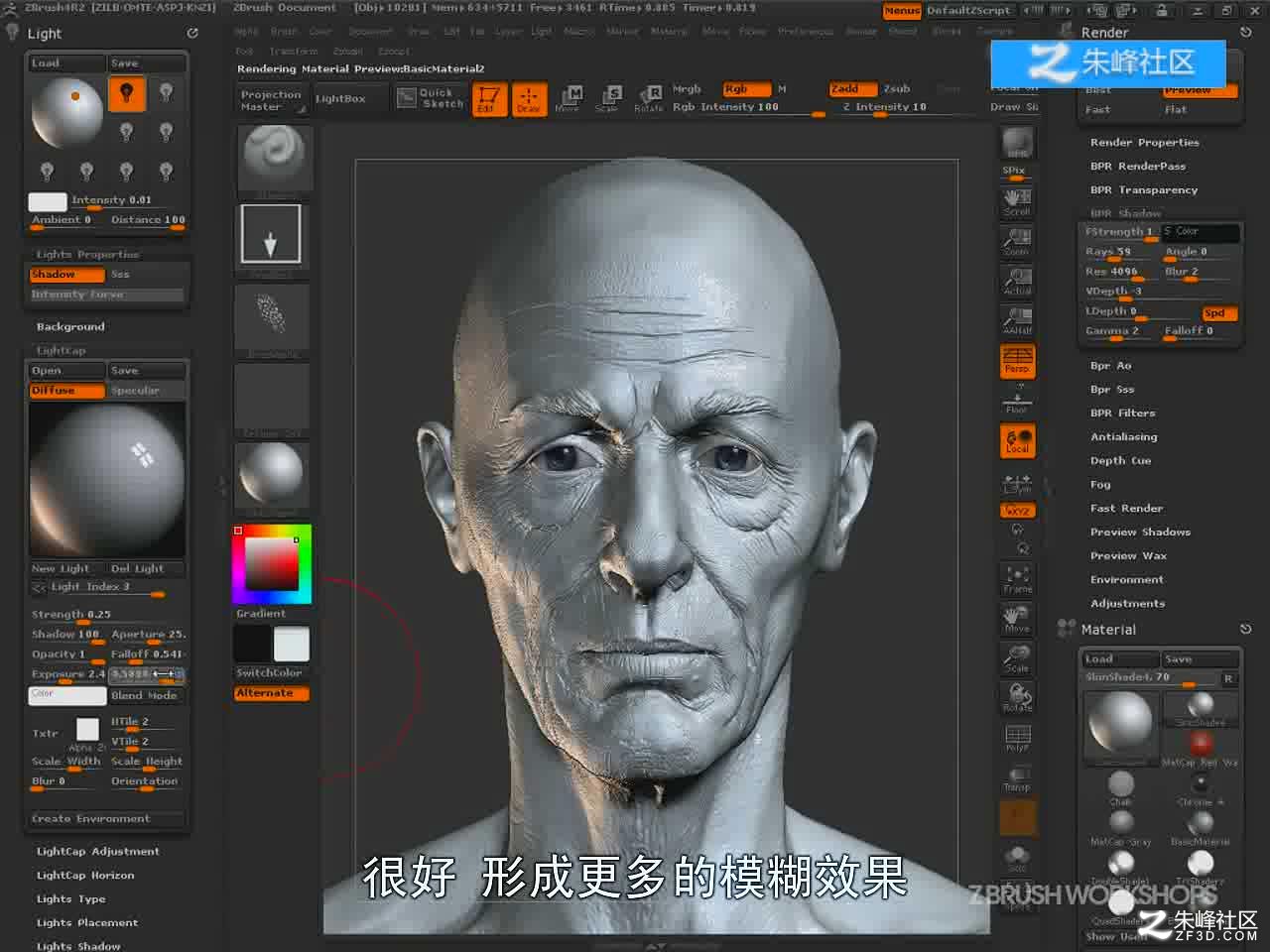Image resolution: width=1270 pixels, height=952 pixels.
Task: Toggle Rgb paint mode
Action: tap(745, 89)
